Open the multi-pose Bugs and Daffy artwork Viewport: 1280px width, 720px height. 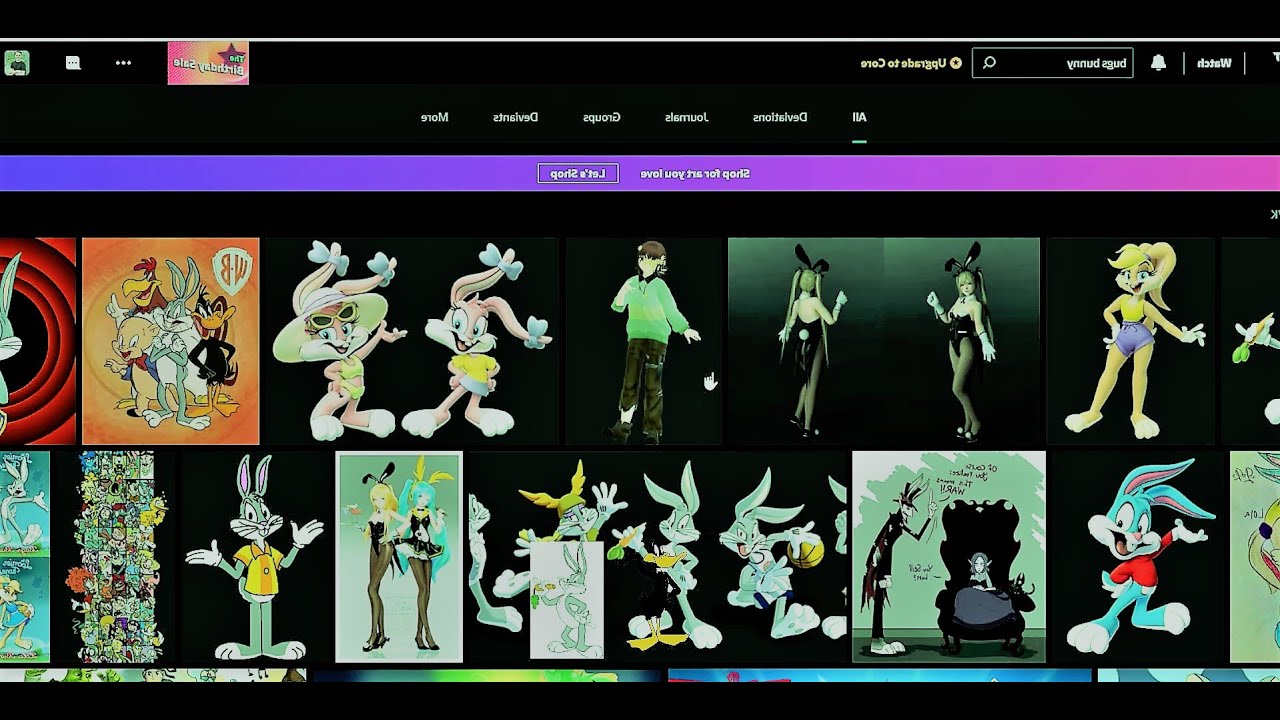658,557
